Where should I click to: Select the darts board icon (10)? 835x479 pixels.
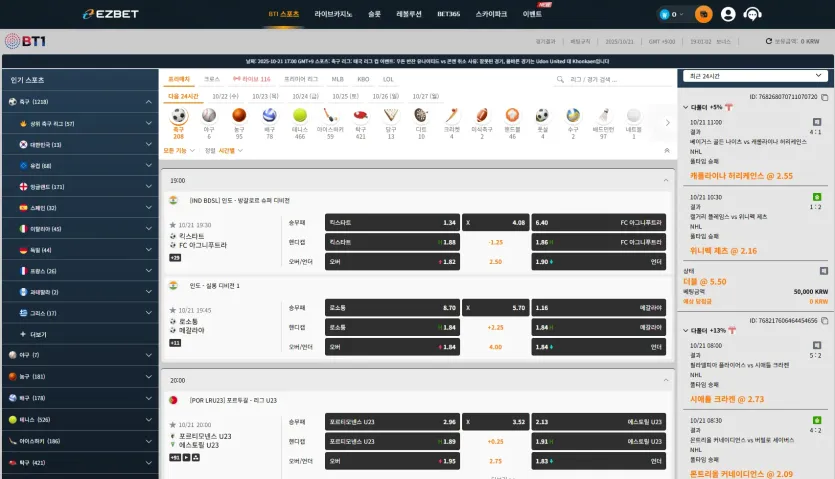(421, 116)
